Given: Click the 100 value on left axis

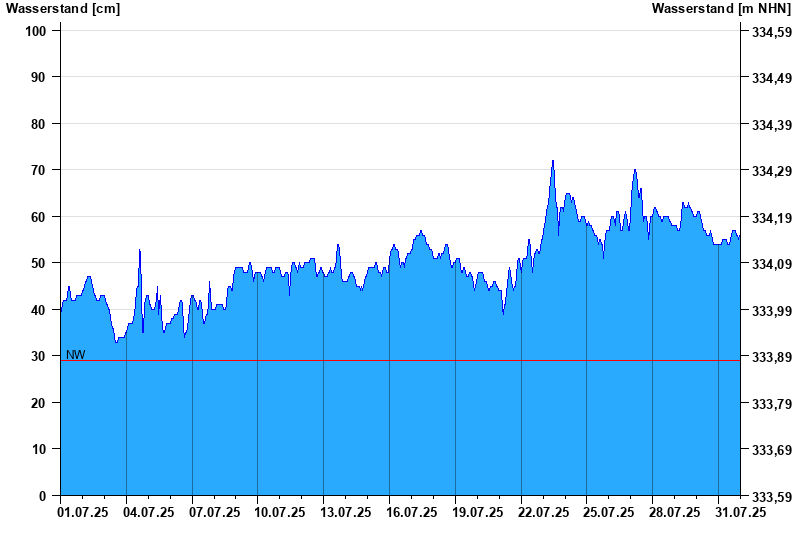Looking at the screenshot, I should [36, 31].
